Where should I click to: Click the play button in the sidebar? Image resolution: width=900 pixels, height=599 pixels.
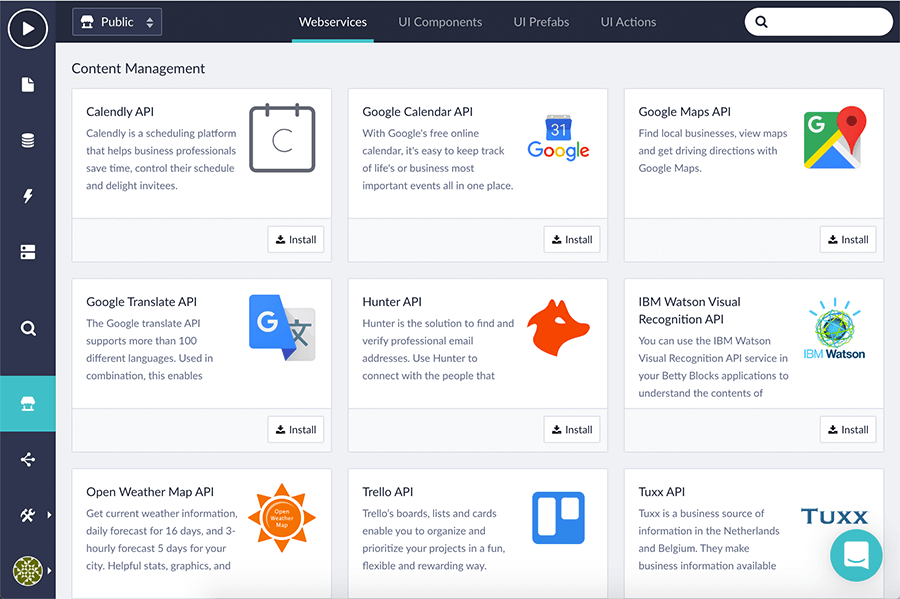click(x=28, y=29)
